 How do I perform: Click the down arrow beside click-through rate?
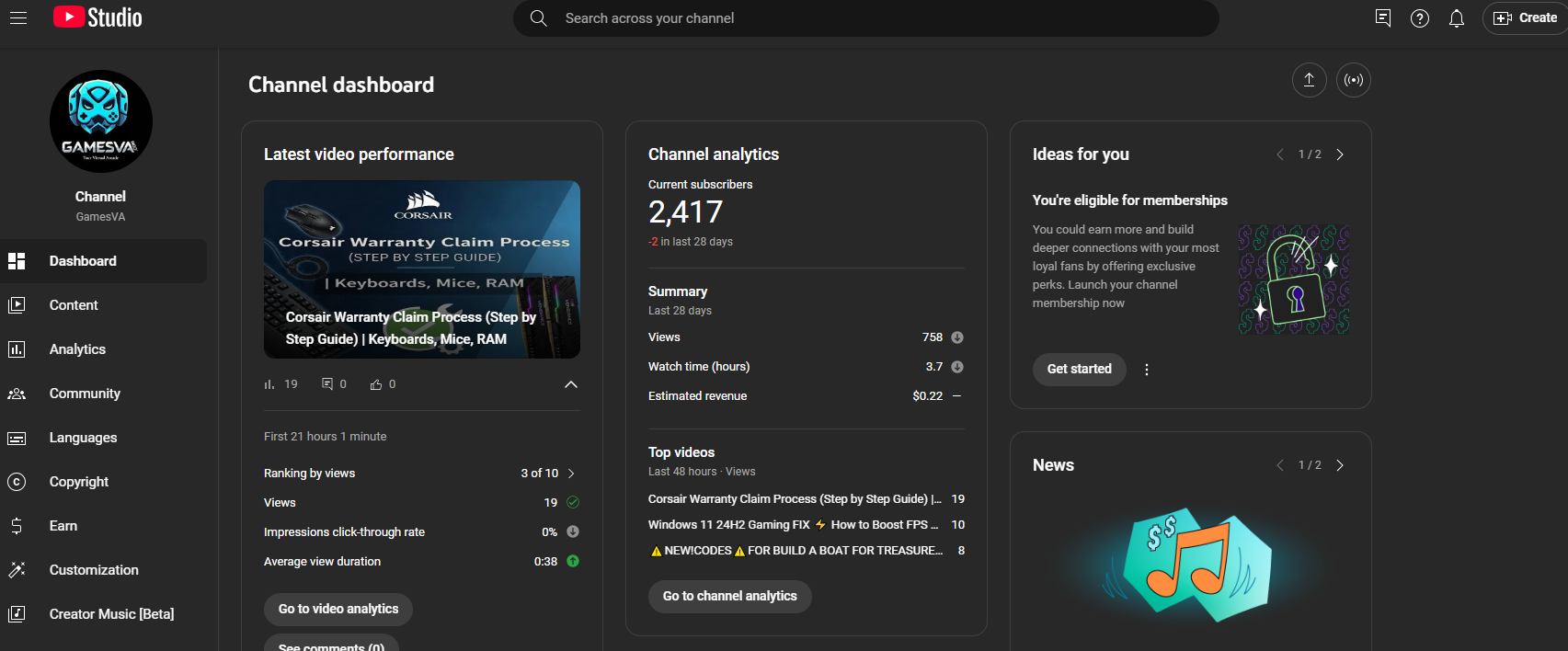tap(573, 531)
